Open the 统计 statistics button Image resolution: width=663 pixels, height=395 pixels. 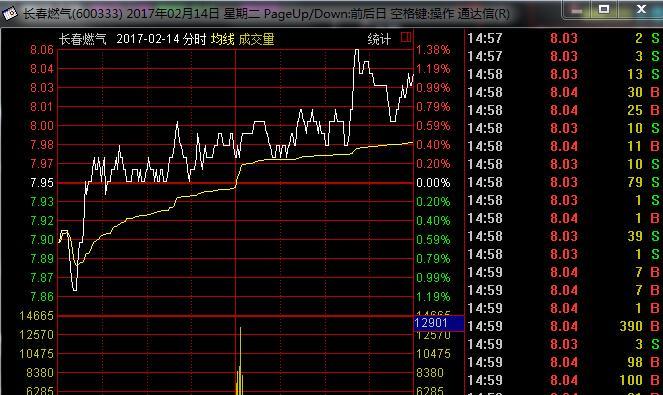379,39
